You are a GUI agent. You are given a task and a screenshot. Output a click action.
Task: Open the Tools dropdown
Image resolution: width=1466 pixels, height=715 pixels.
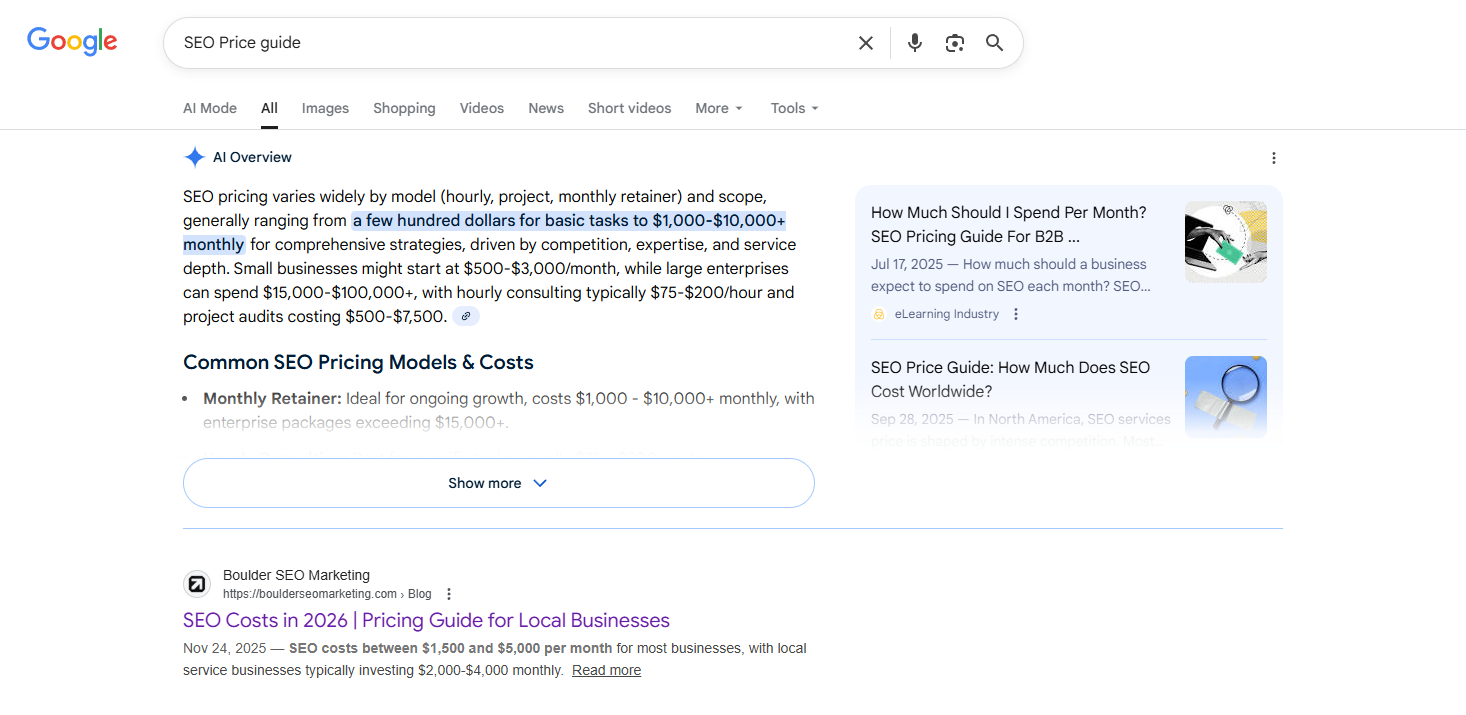tap(793, 107)
